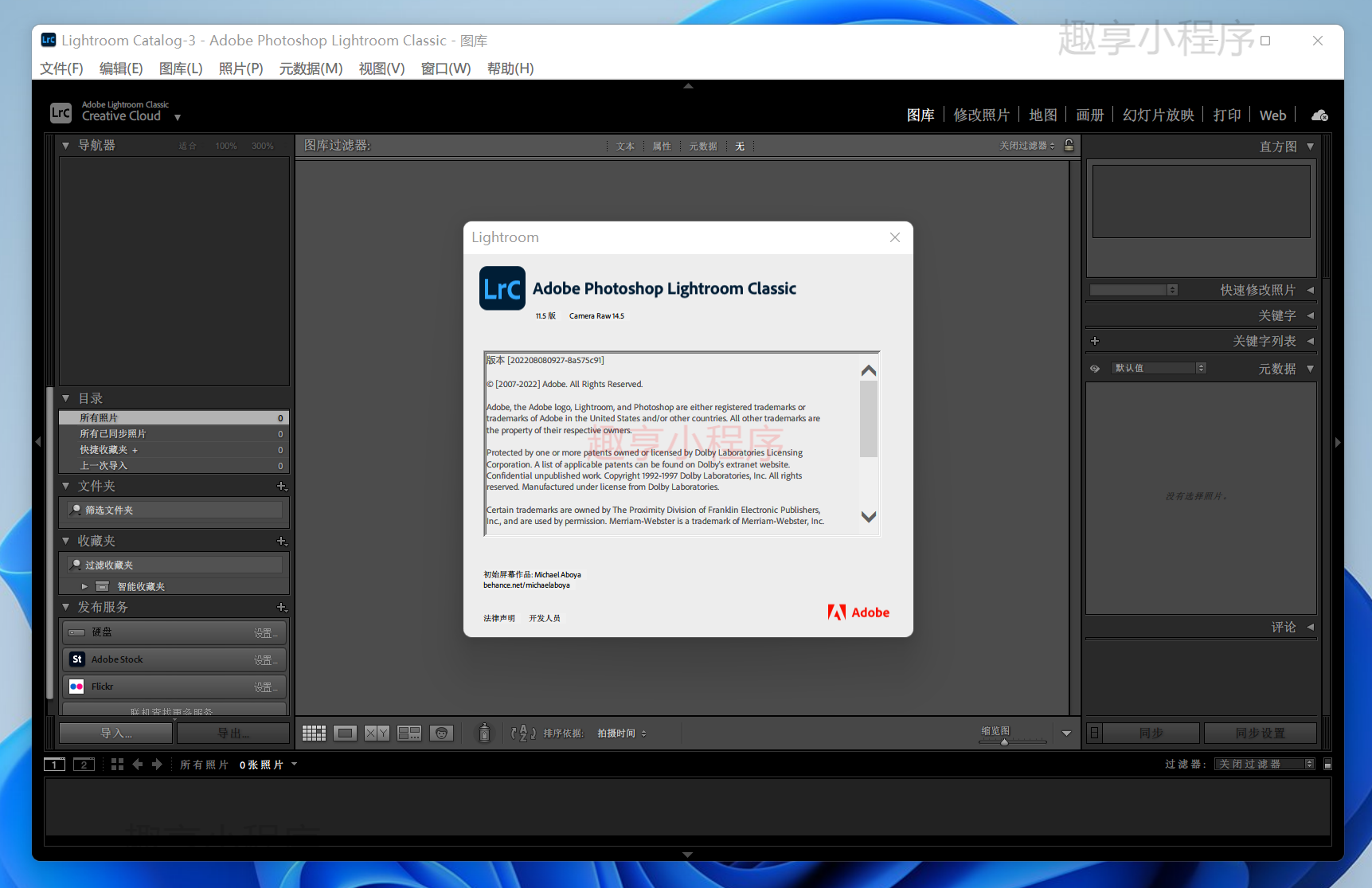Image resolution: width=1372 pixels, height=888 pixels.
Task: Close the Lightroom about dialog
Action: [895, 237]
